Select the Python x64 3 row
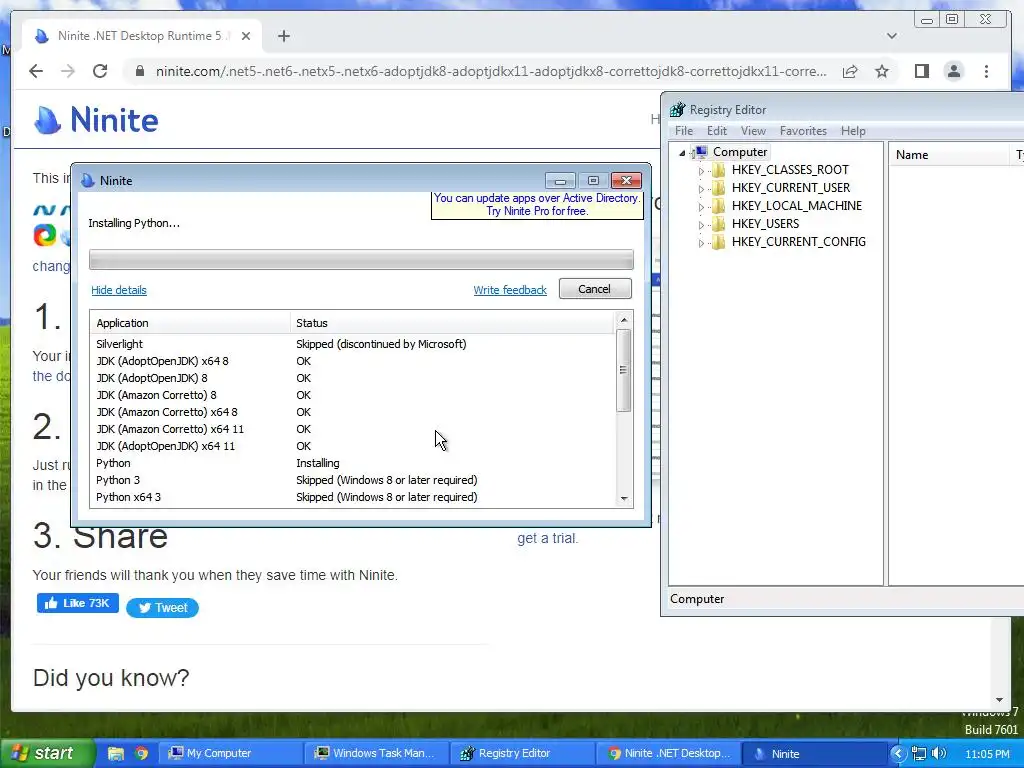The width and height of the screenshot is (1024, 768). point(353,497)
